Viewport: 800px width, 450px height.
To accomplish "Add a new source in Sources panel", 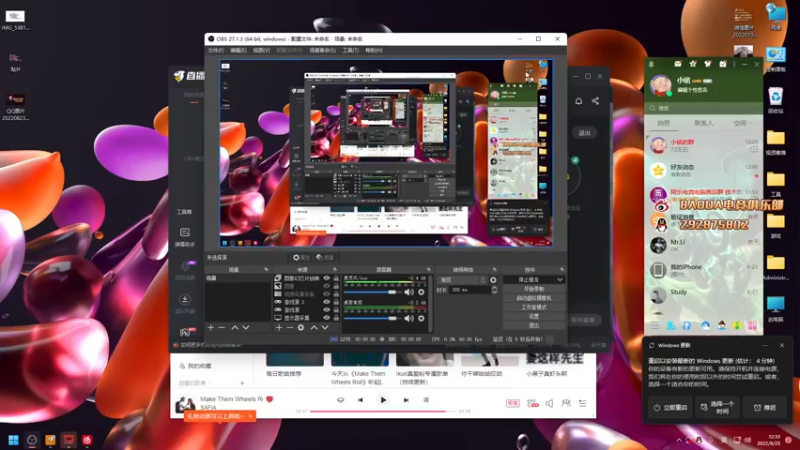I will tap(279, 328).
